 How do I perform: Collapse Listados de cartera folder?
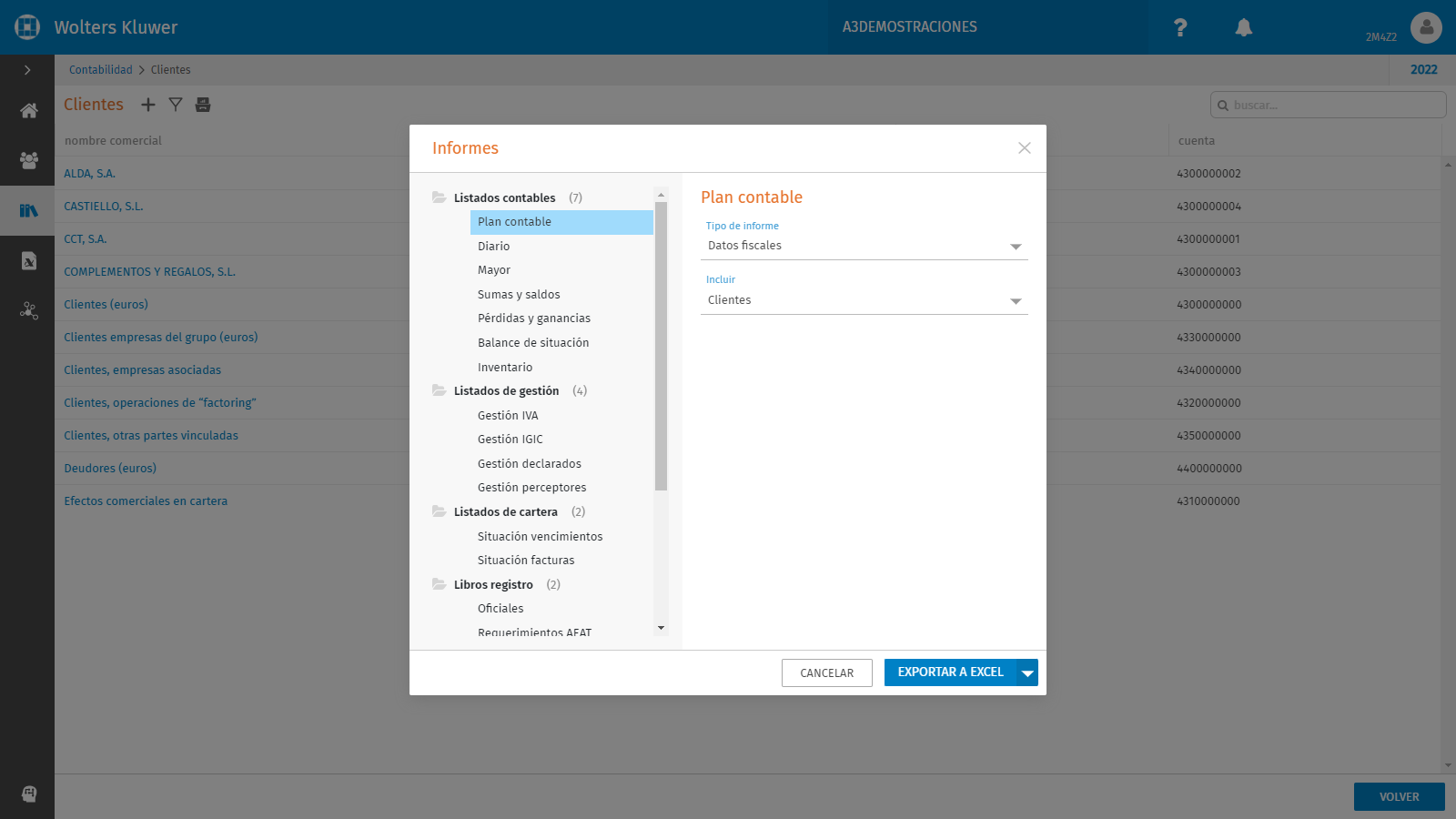[x=440, y=511]
